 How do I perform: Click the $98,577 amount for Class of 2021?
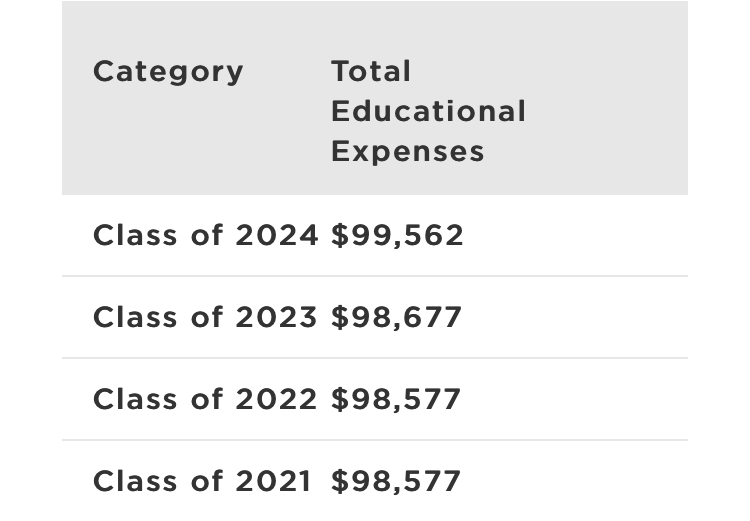pos(396,481)
